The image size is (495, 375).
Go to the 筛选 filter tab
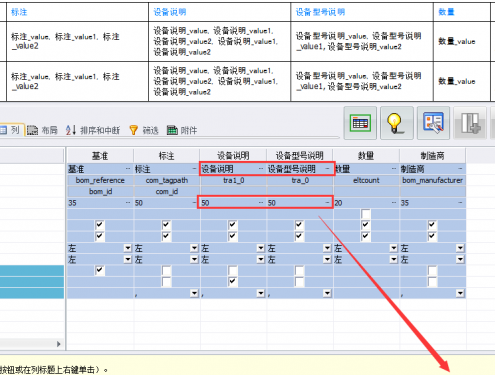144,130
